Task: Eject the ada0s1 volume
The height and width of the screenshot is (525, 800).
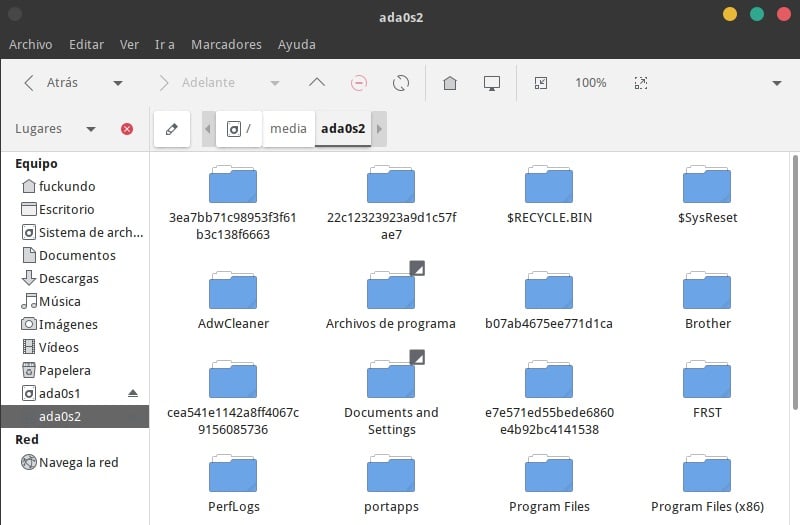Action: 133,393
